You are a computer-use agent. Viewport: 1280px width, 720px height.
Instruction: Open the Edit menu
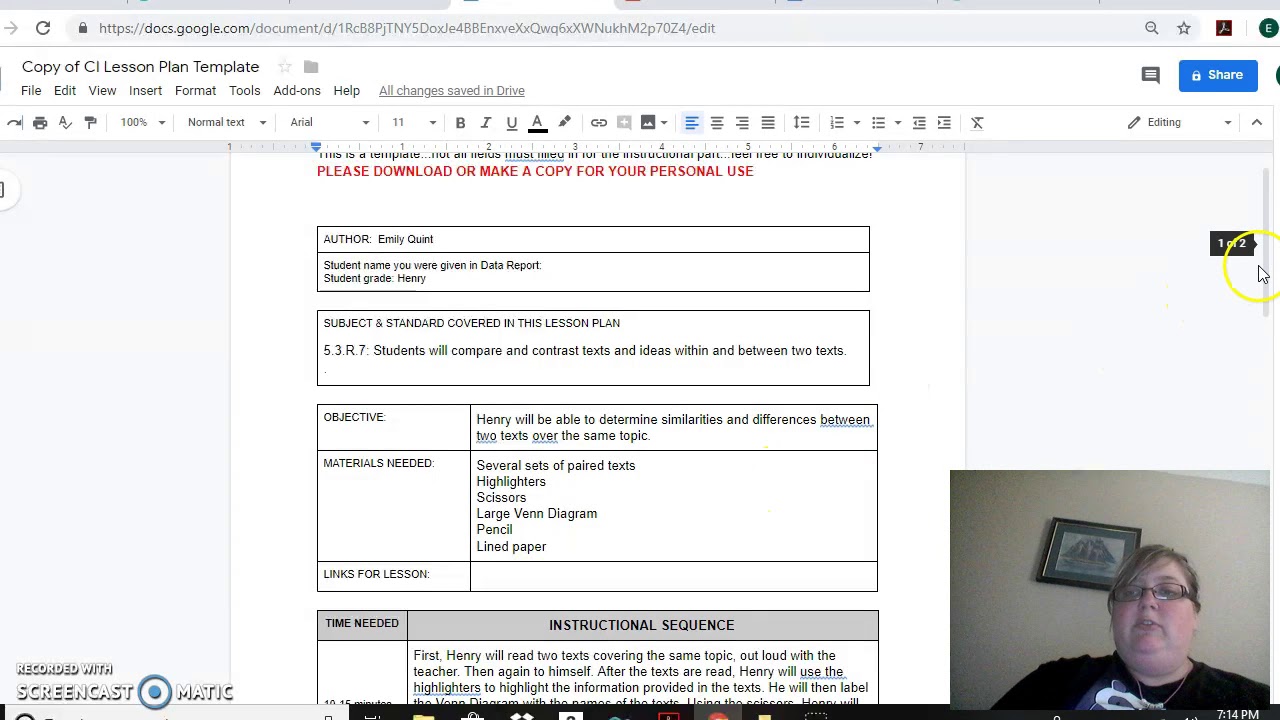click(64, 90)
